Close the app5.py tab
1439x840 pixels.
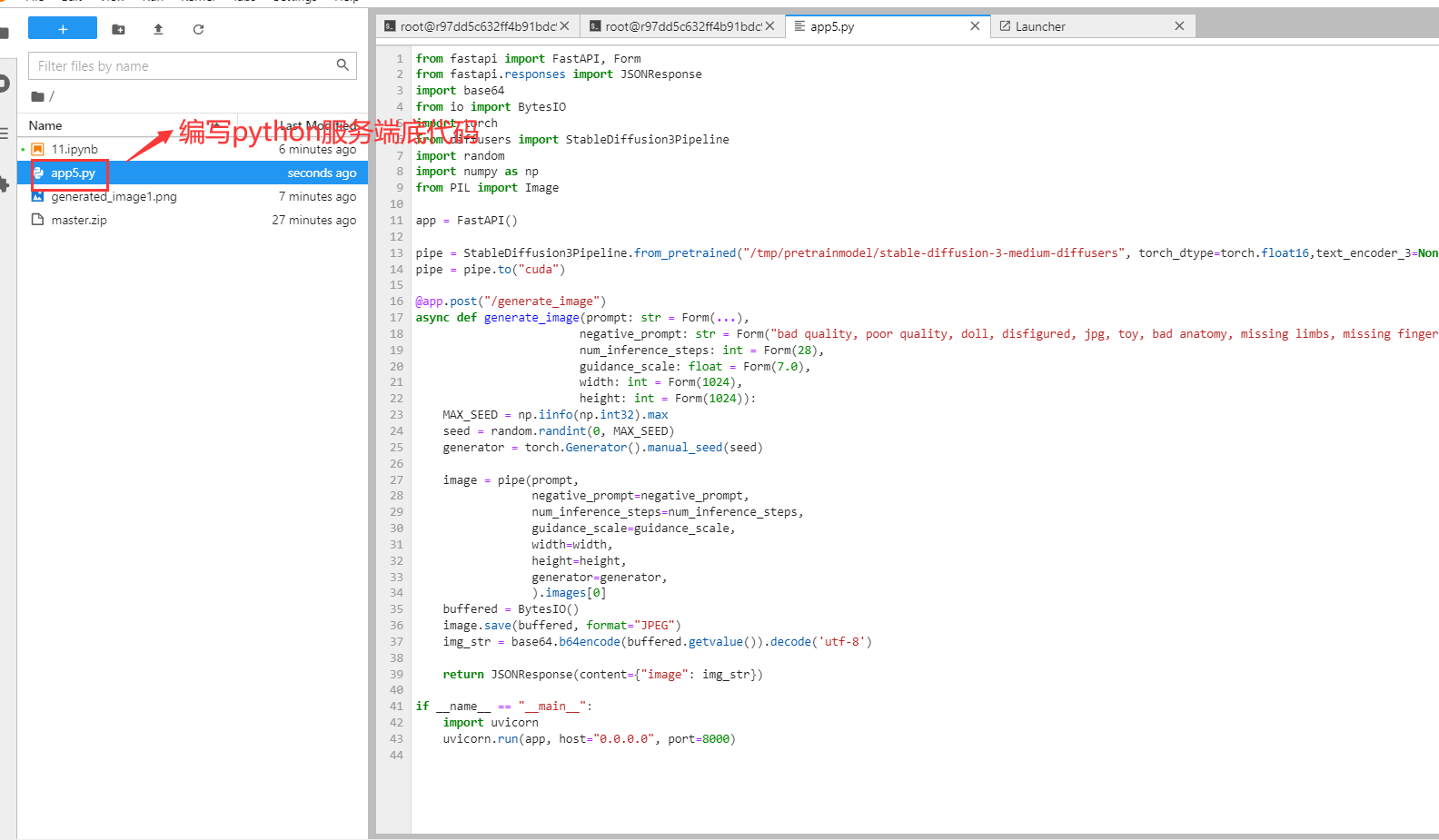click(975, 26)
